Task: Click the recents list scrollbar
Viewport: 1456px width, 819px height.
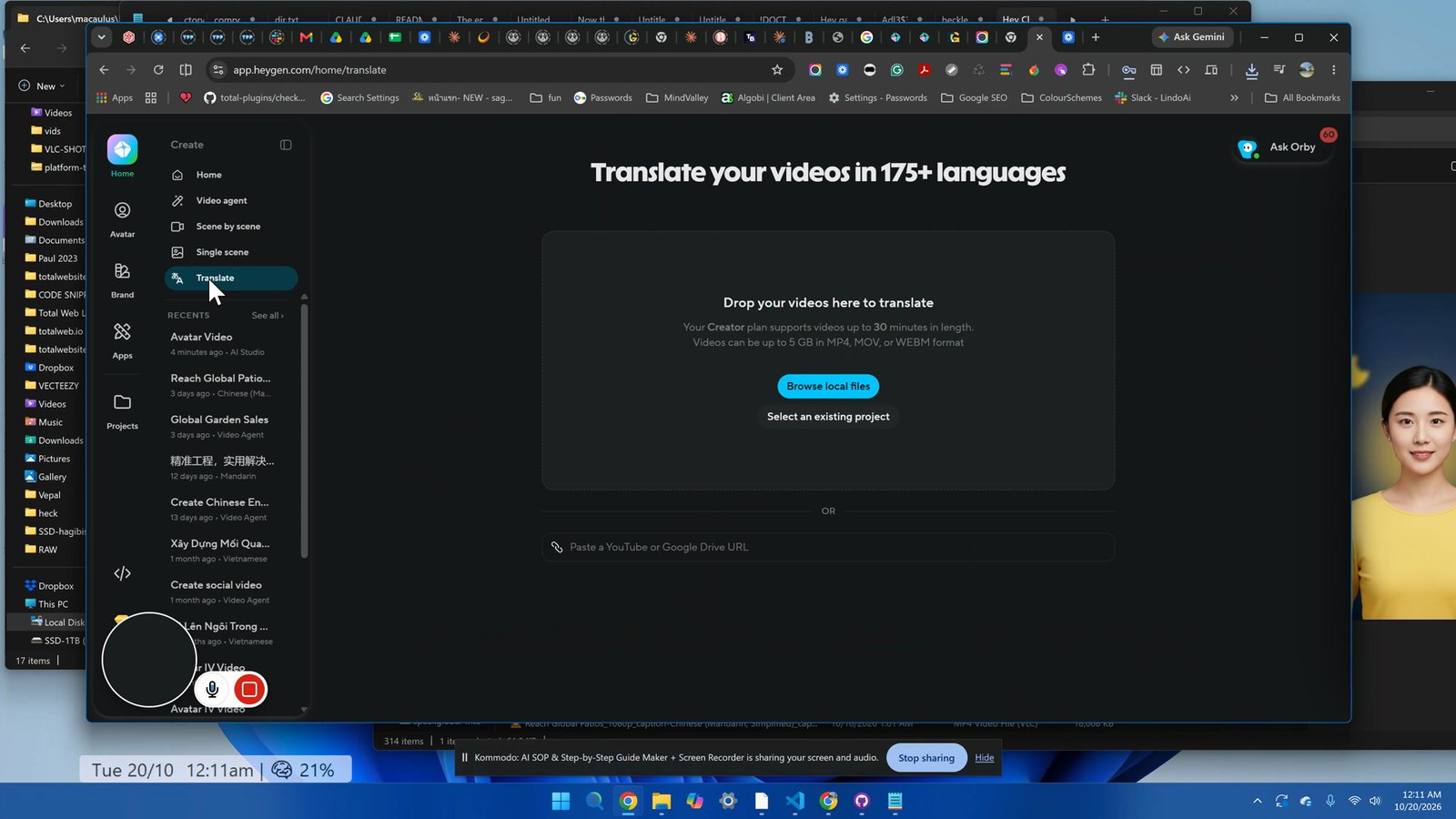Action: coord(304,431)
